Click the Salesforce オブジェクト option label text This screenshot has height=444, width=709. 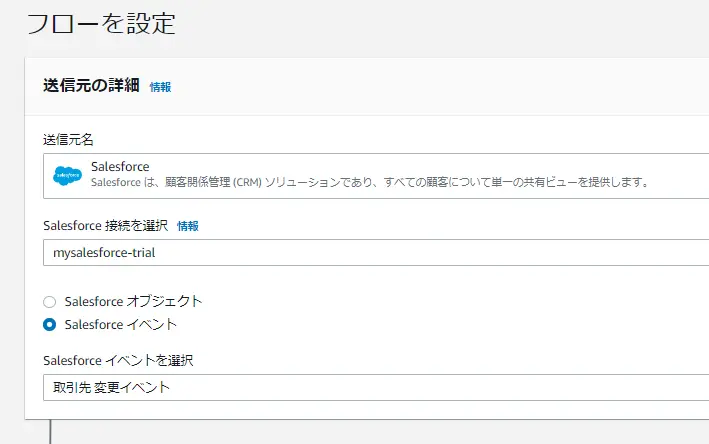point(133,302)
